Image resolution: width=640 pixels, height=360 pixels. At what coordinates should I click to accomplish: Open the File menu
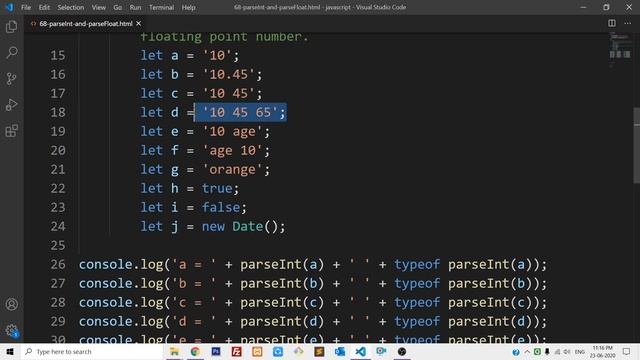(26, 7)
